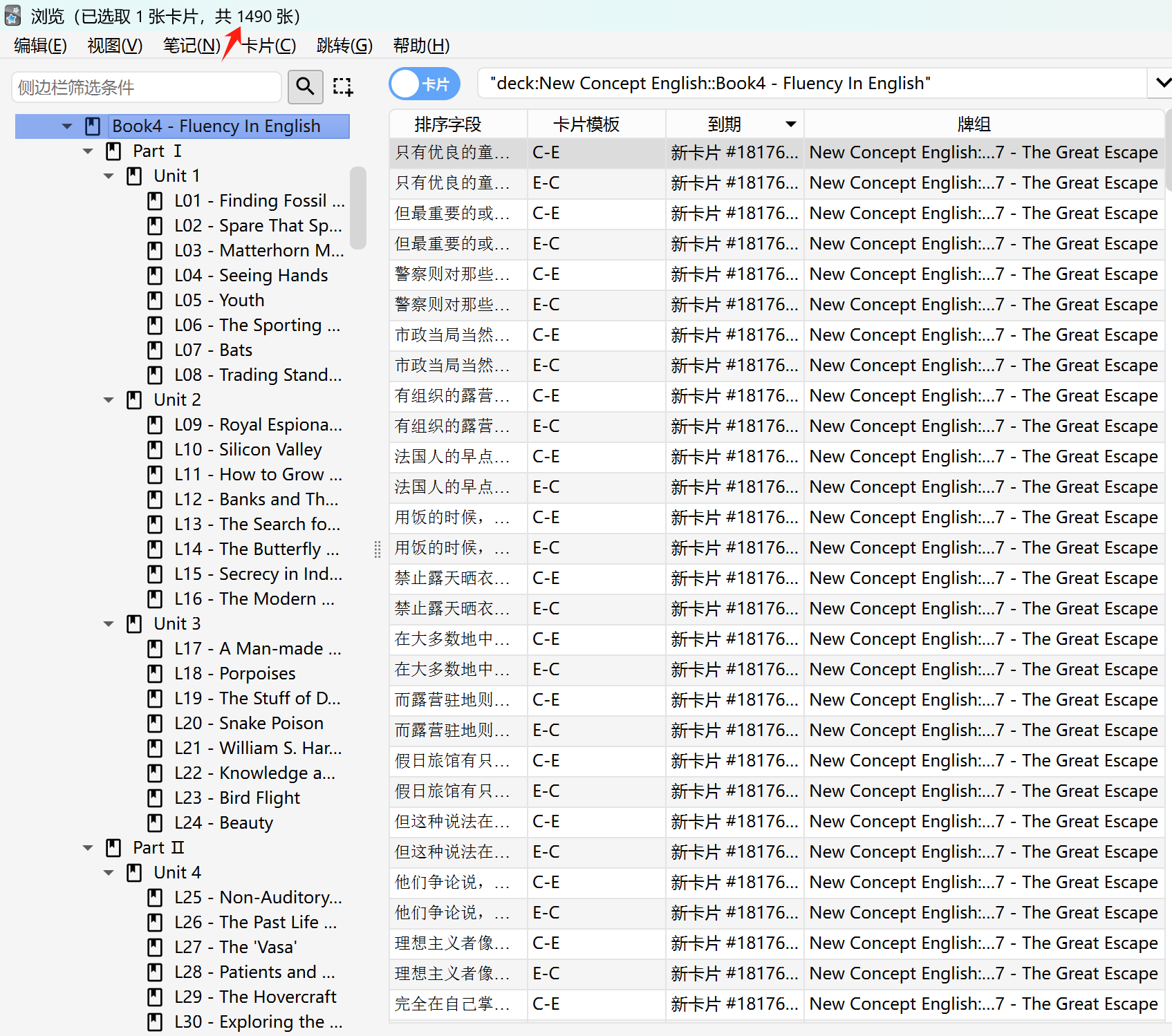Select the L23 - Bird Flight deck

click(x=237, y=798)
